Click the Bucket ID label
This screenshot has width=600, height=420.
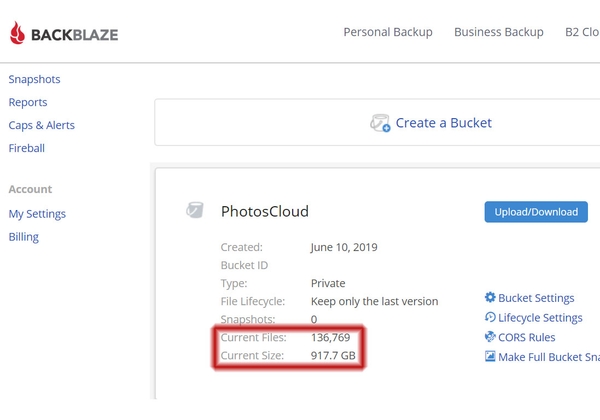[x=244, y=265]
